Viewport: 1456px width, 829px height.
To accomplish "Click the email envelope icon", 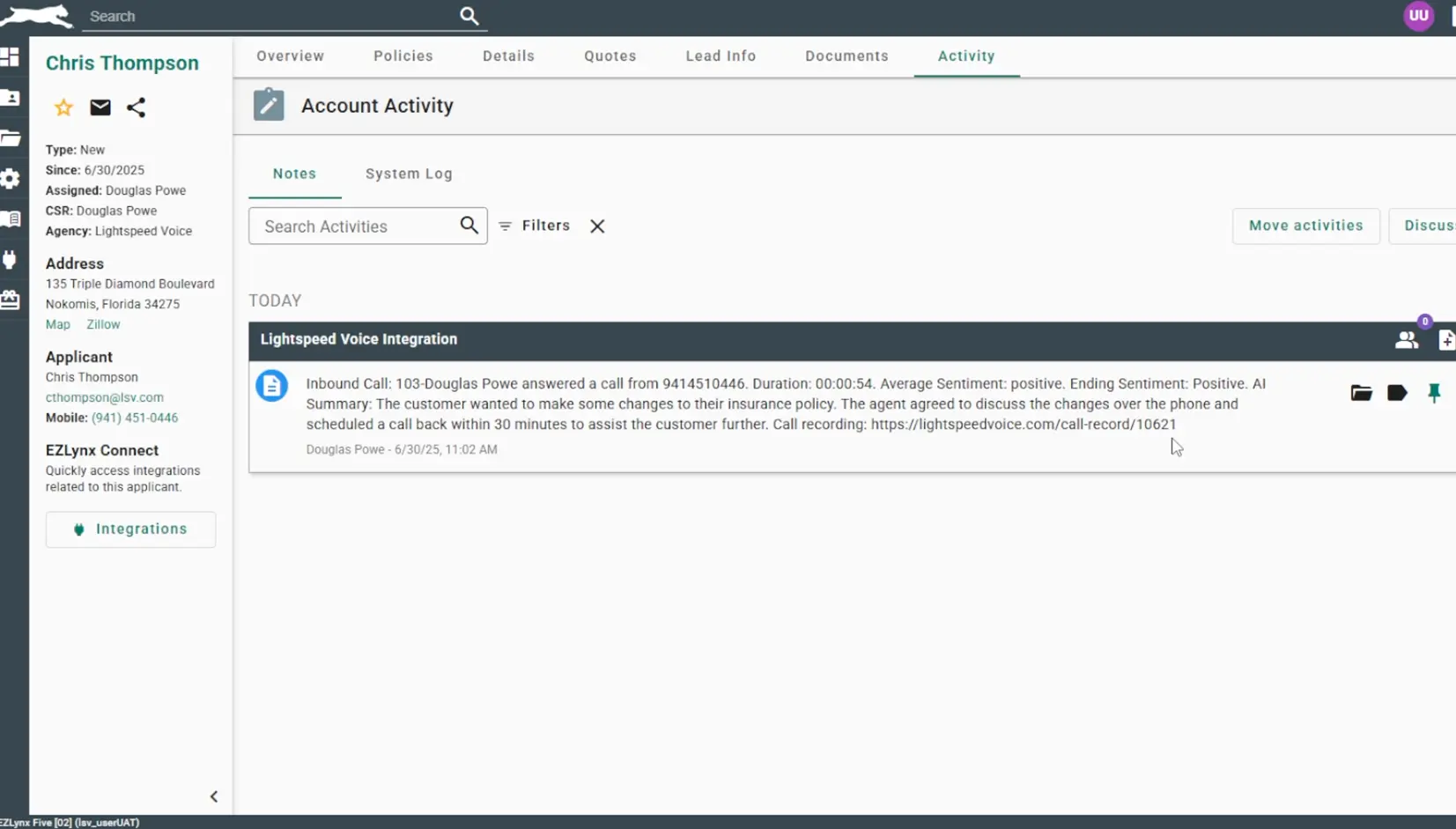I will click(x=100, y=107).
